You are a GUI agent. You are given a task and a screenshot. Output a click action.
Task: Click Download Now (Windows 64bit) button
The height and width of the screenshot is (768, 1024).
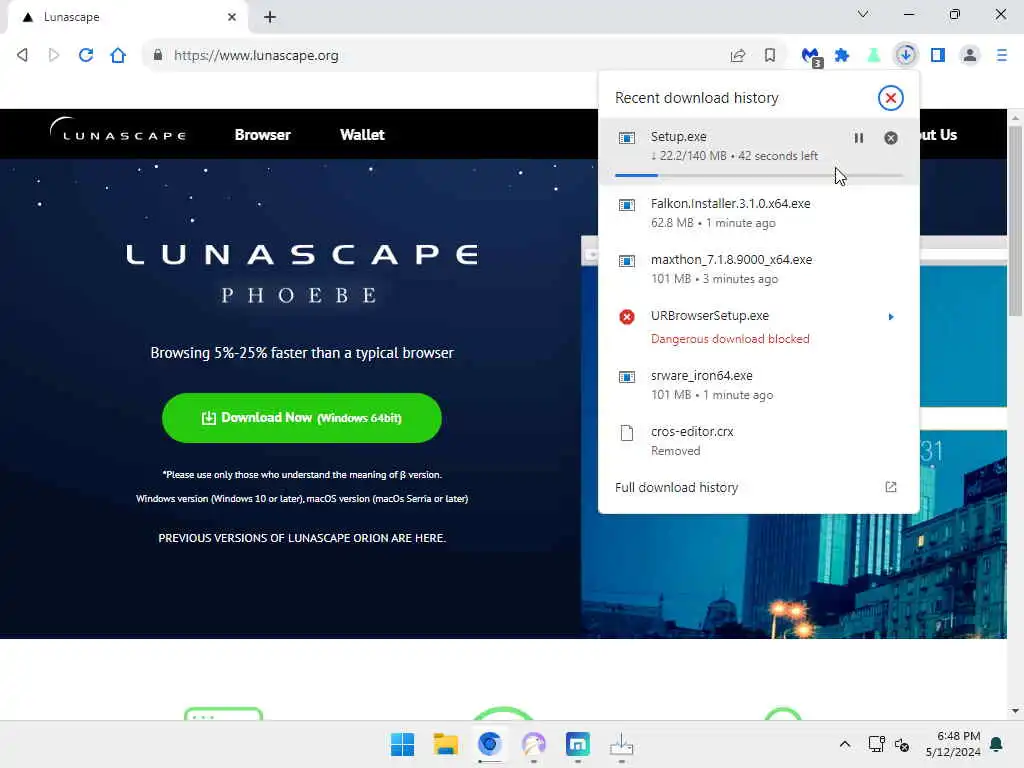pyautogui.click(x=302, y=418)
